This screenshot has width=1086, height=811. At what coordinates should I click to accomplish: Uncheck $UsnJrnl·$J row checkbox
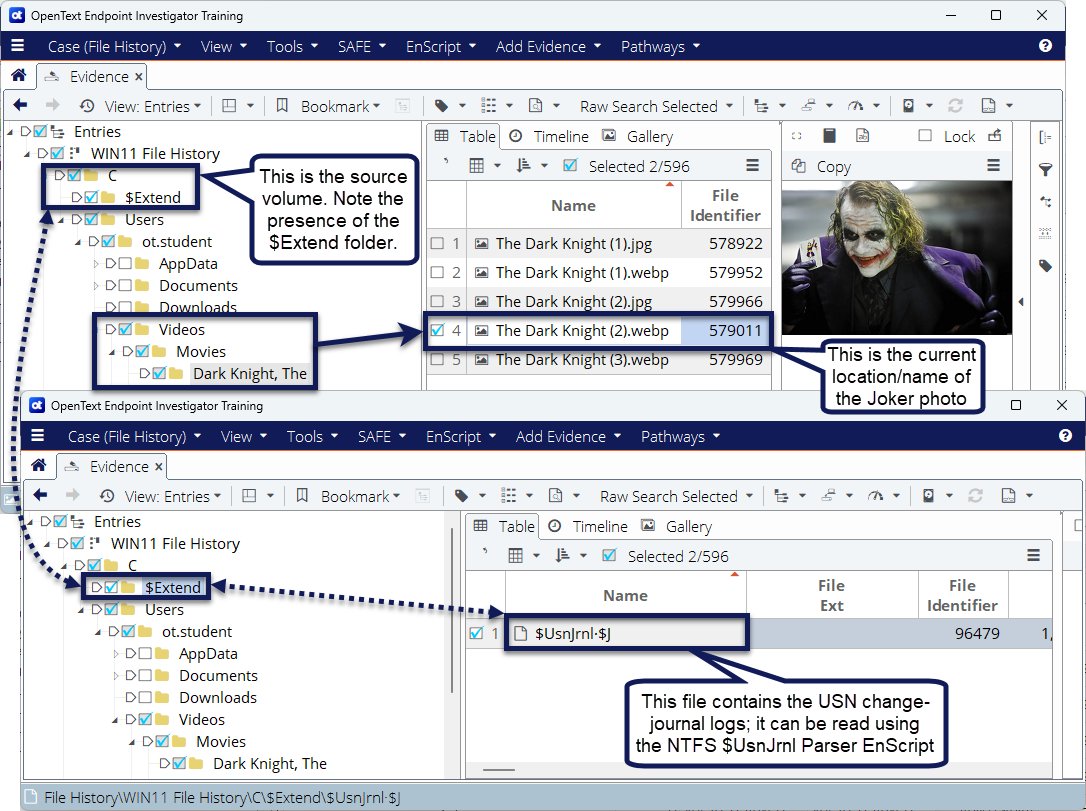coord(476,633)
